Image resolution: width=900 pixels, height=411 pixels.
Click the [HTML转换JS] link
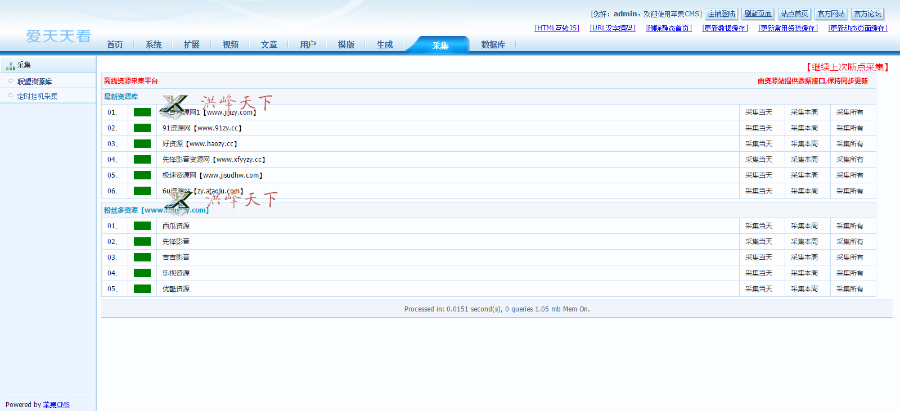click(556, 28)
